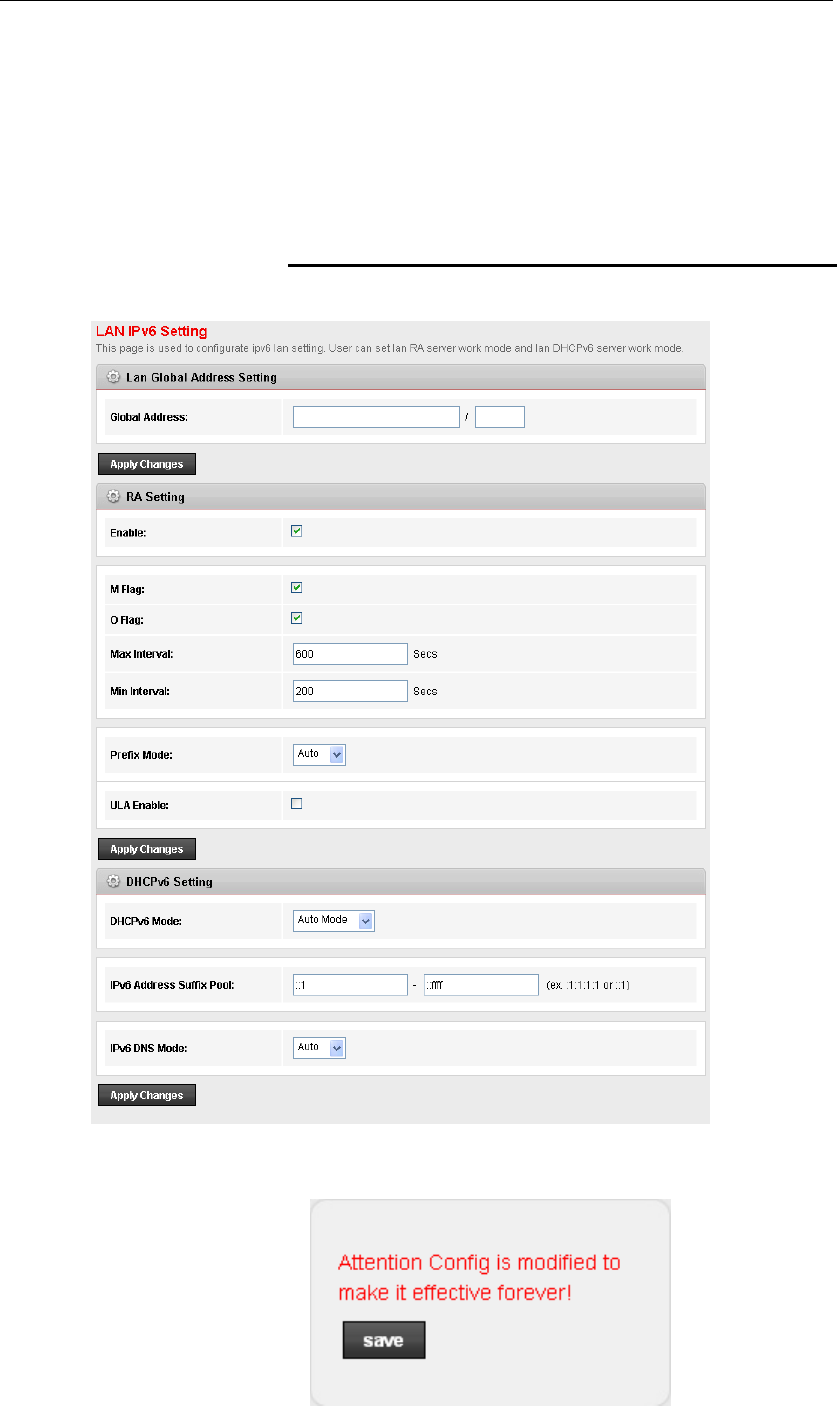This screenshot has height=1406, width=837.
Task: Focus the Global Address input field
Action: tap(376, 416)
